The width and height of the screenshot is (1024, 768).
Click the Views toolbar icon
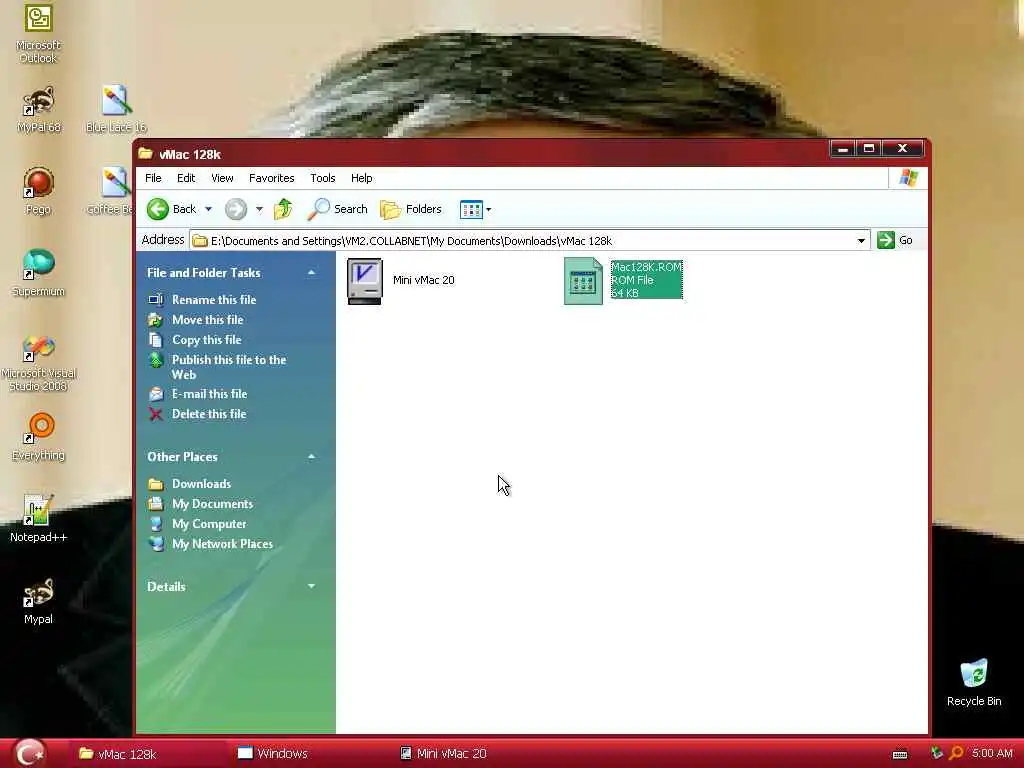click(471, 209)
